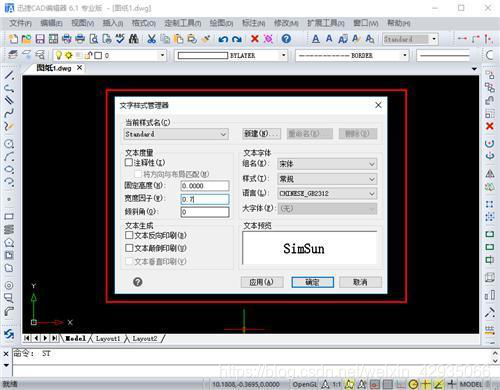Close the 图纸1.dwg document tab

tap(79, 68)
